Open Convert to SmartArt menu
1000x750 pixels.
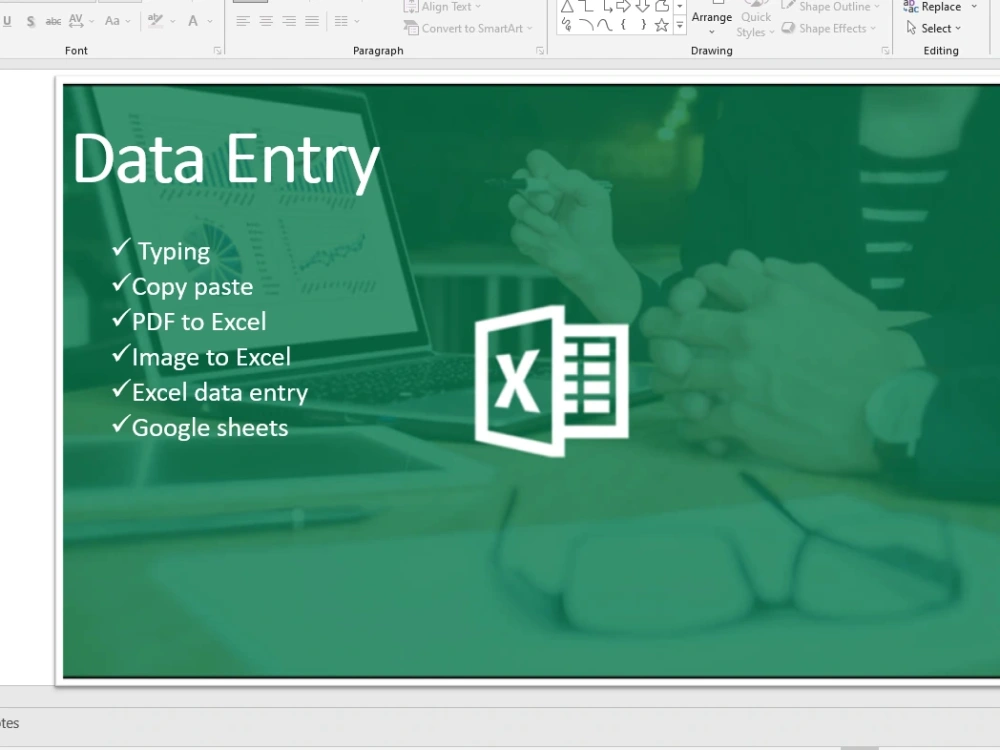click(x=468, y=29)
